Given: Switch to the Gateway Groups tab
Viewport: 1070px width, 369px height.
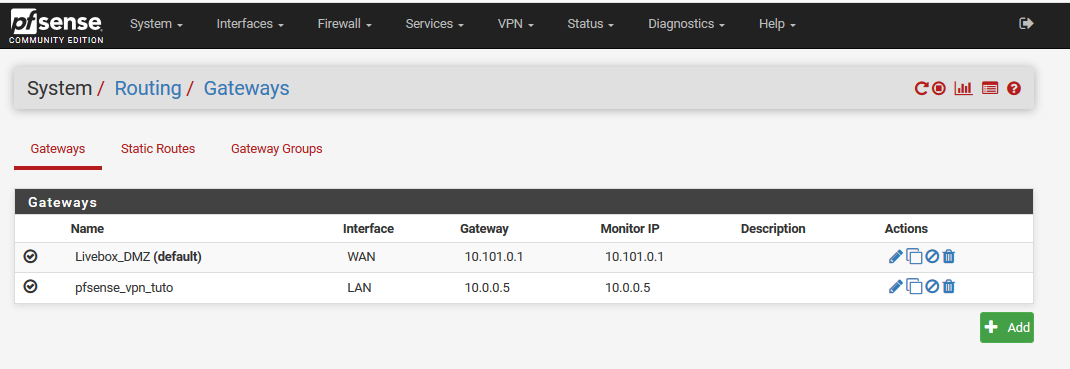Looking at the screenshot, I should [276, 149].
